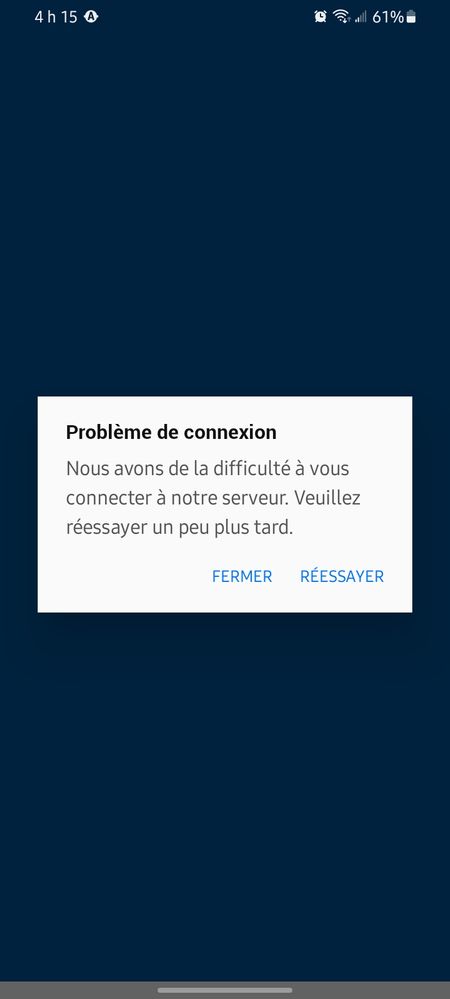Tap the 4 h 15 clock
The width and height of the screenshot is (450, 999).
coord(56,17)
